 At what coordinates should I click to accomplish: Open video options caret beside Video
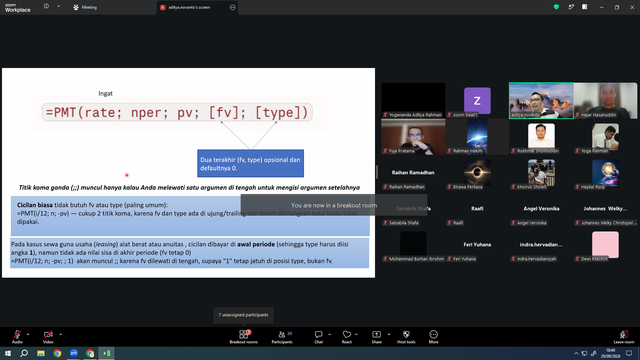(60, 334)
